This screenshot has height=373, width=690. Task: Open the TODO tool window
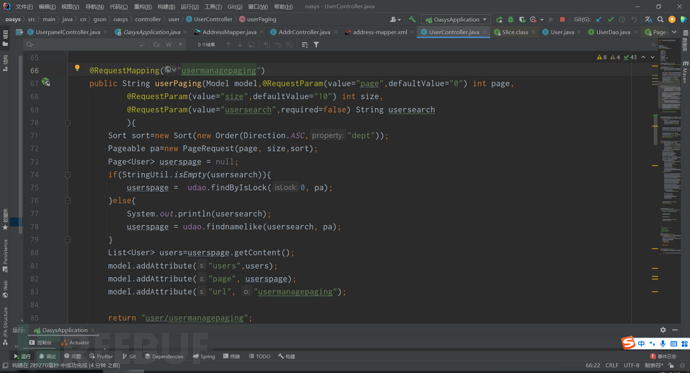[260, 357]
